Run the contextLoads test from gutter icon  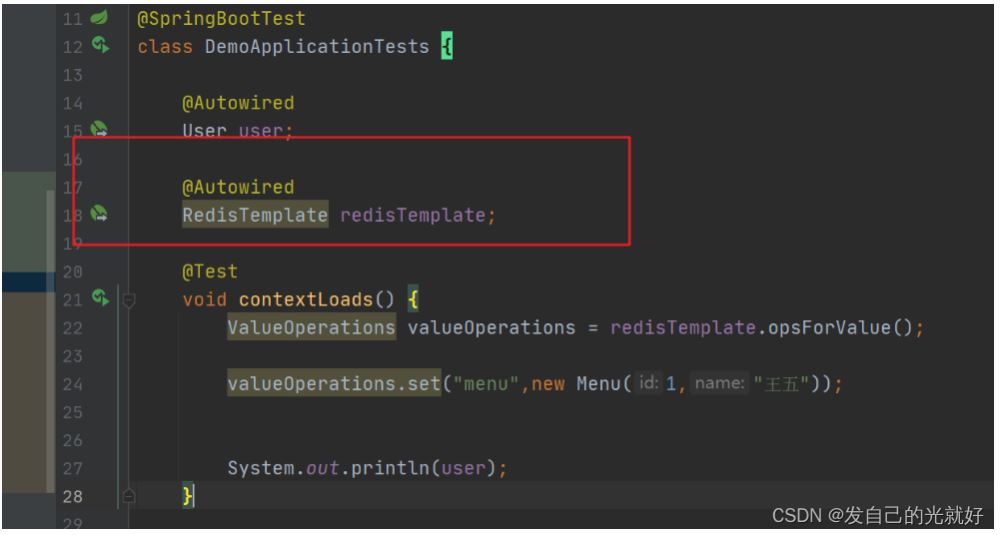pyautogui.click(x=99, y=297)
